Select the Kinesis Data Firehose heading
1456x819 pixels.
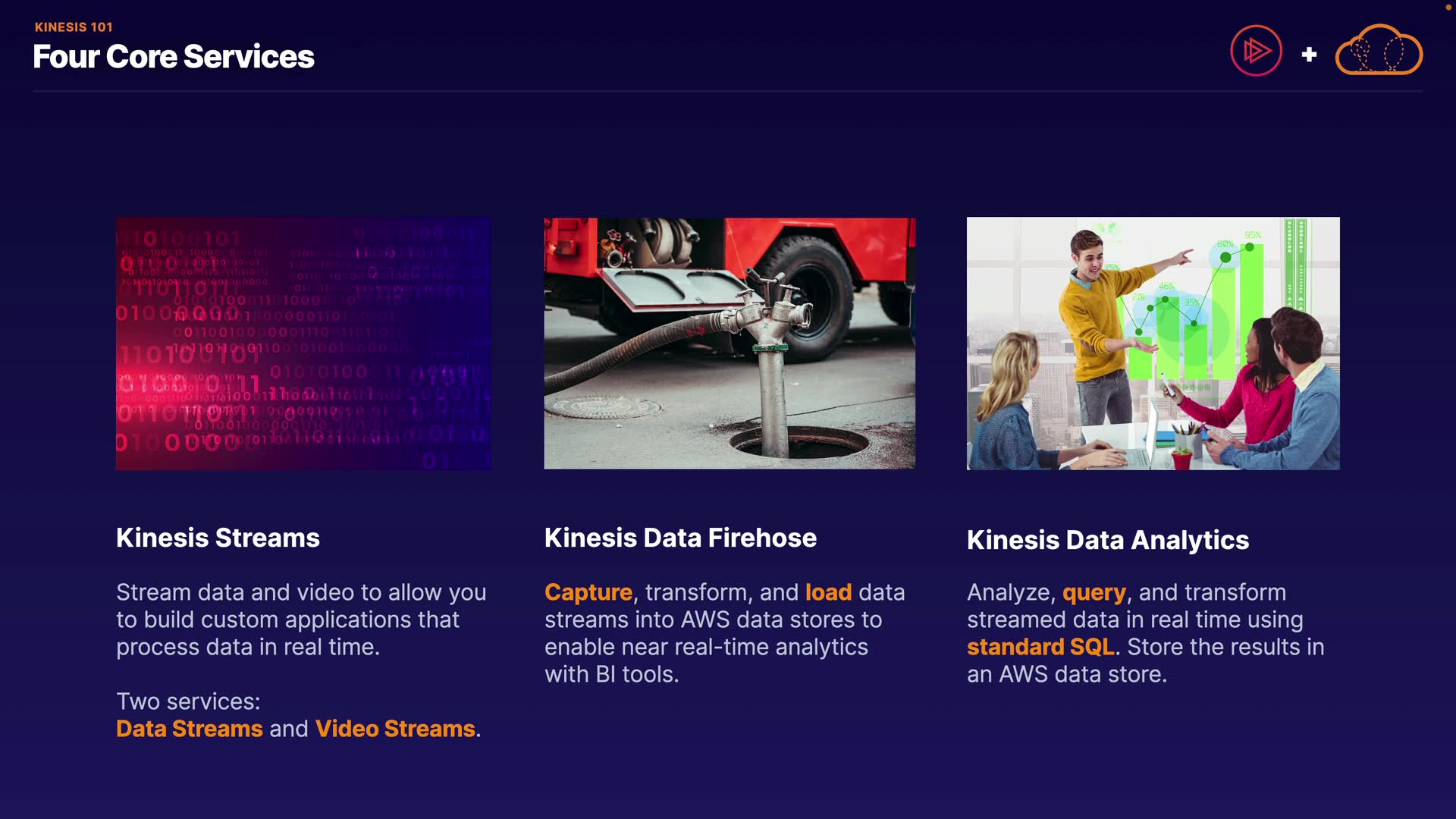point(680,538)
